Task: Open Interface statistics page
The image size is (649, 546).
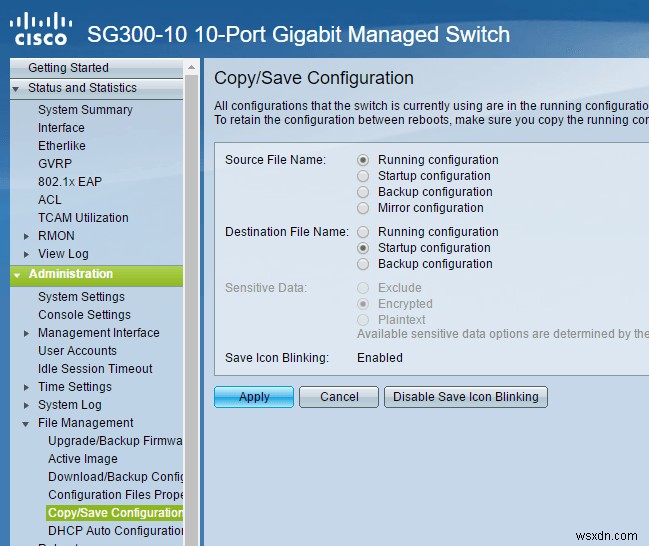Action: coord(61,128)
